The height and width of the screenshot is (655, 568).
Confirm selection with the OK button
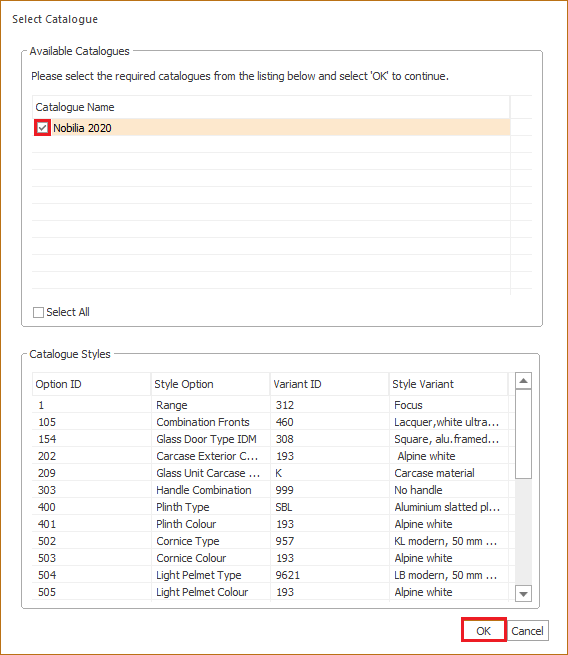(484, 630)
